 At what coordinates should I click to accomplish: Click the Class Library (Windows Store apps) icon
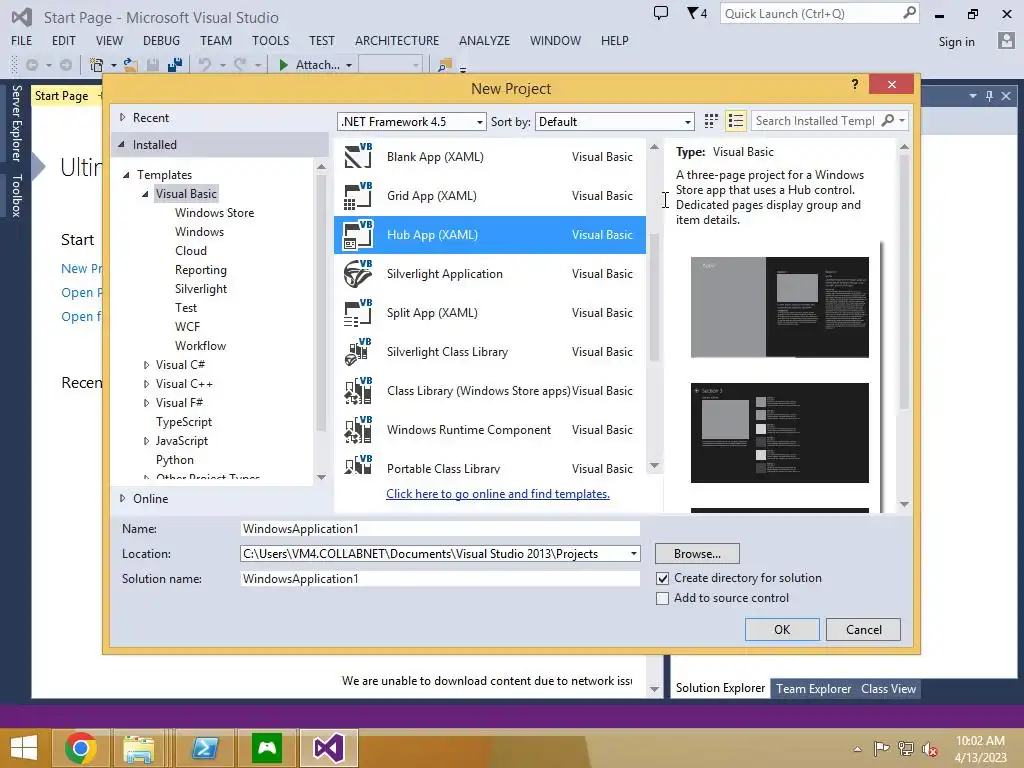[x=358, y=391]
